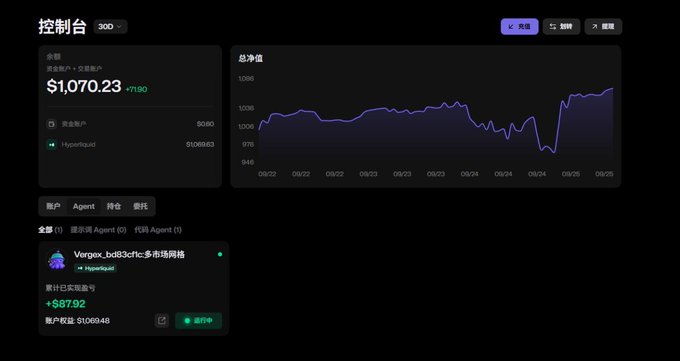Click the 提现 withdraw button
This screenshot has height=361, width=680.
(603, 26)
